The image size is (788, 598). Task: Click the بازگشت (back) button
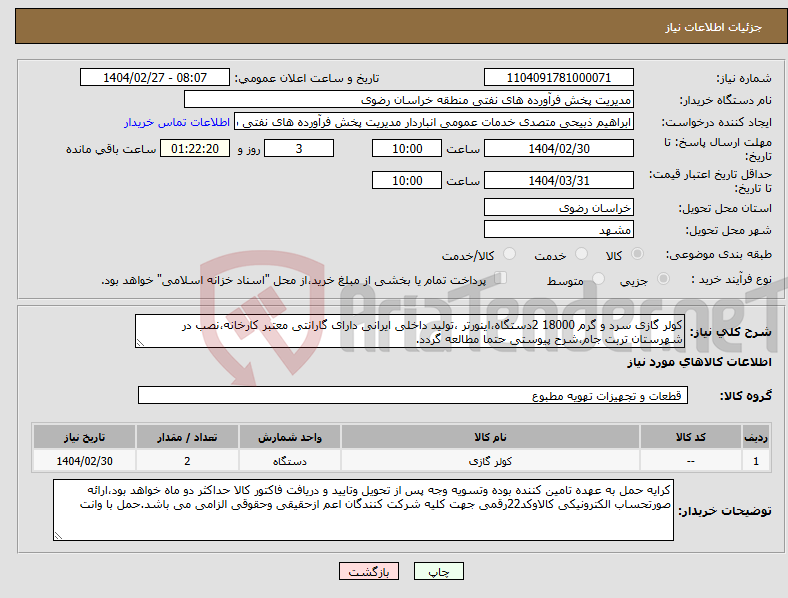pos(369,571)
